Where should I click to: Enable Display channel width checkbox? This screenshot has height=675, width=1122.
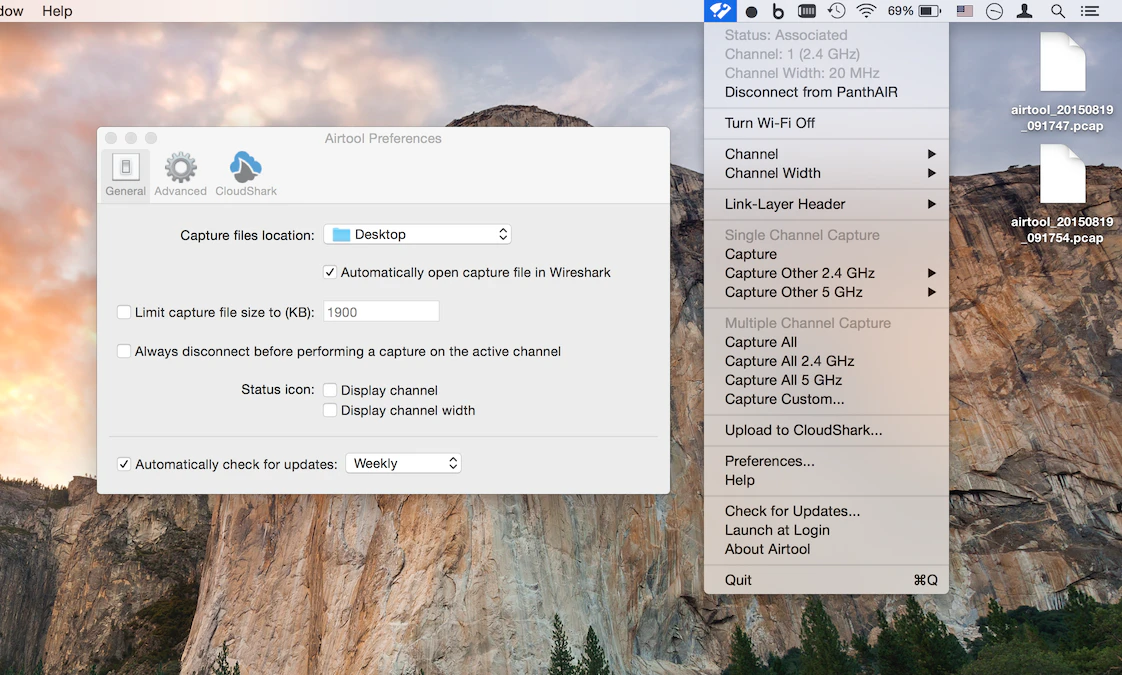pos(330,410)
